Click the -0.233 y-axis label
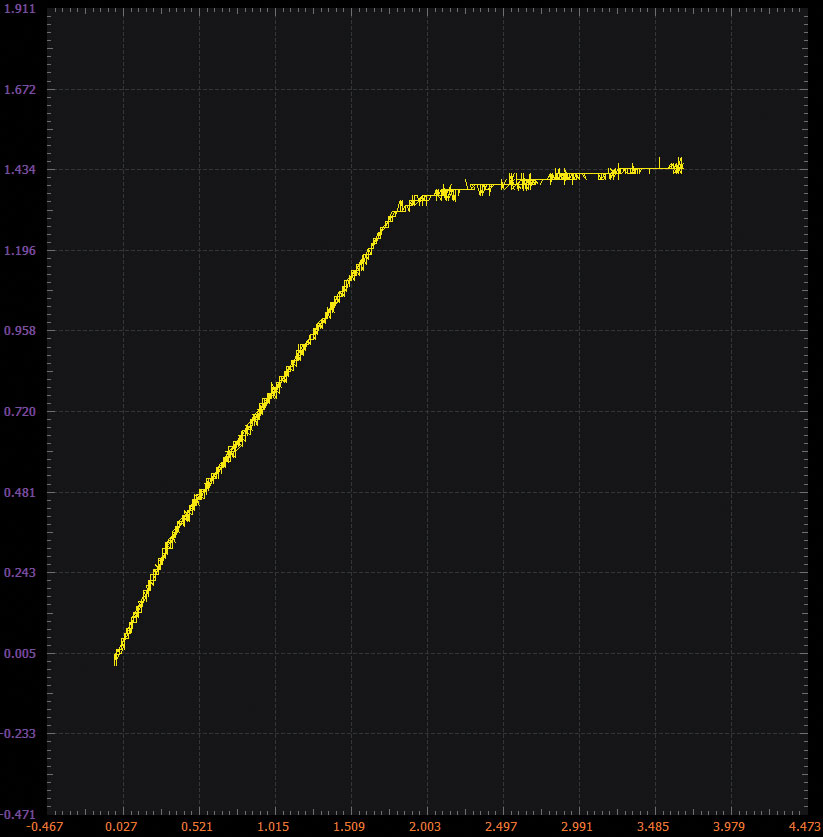This screenshot has width=823, height=837. coord(18,734)
